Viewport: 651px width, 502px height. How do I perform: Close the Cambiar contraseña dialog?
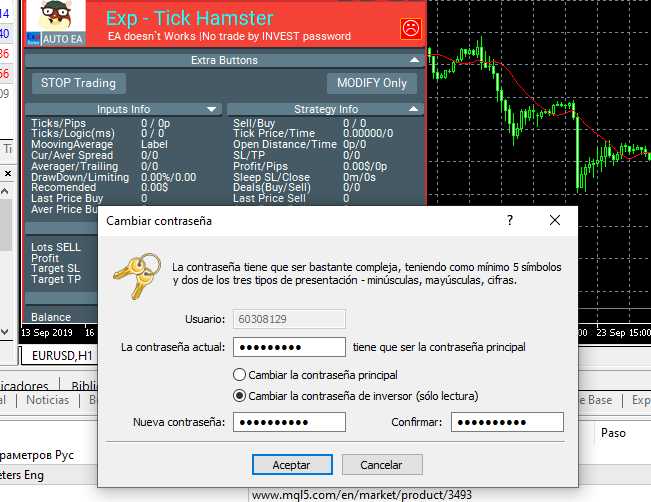[x=555, y=220]
